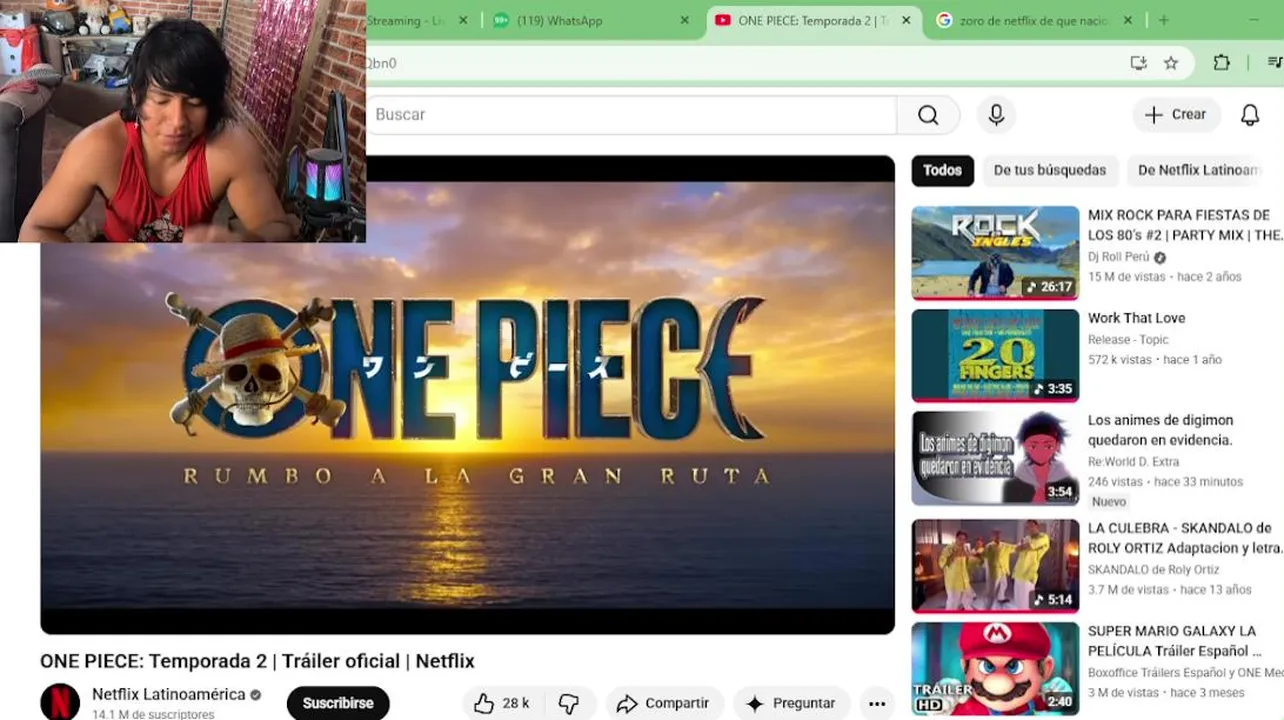Select the Todos filter chip
Viewport: 1284px width, 720px height.
[942, 170]
